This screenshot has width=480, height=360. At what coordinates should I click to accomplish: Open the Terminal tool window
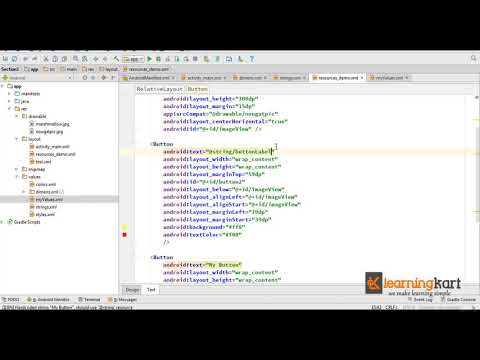point(89,300)
